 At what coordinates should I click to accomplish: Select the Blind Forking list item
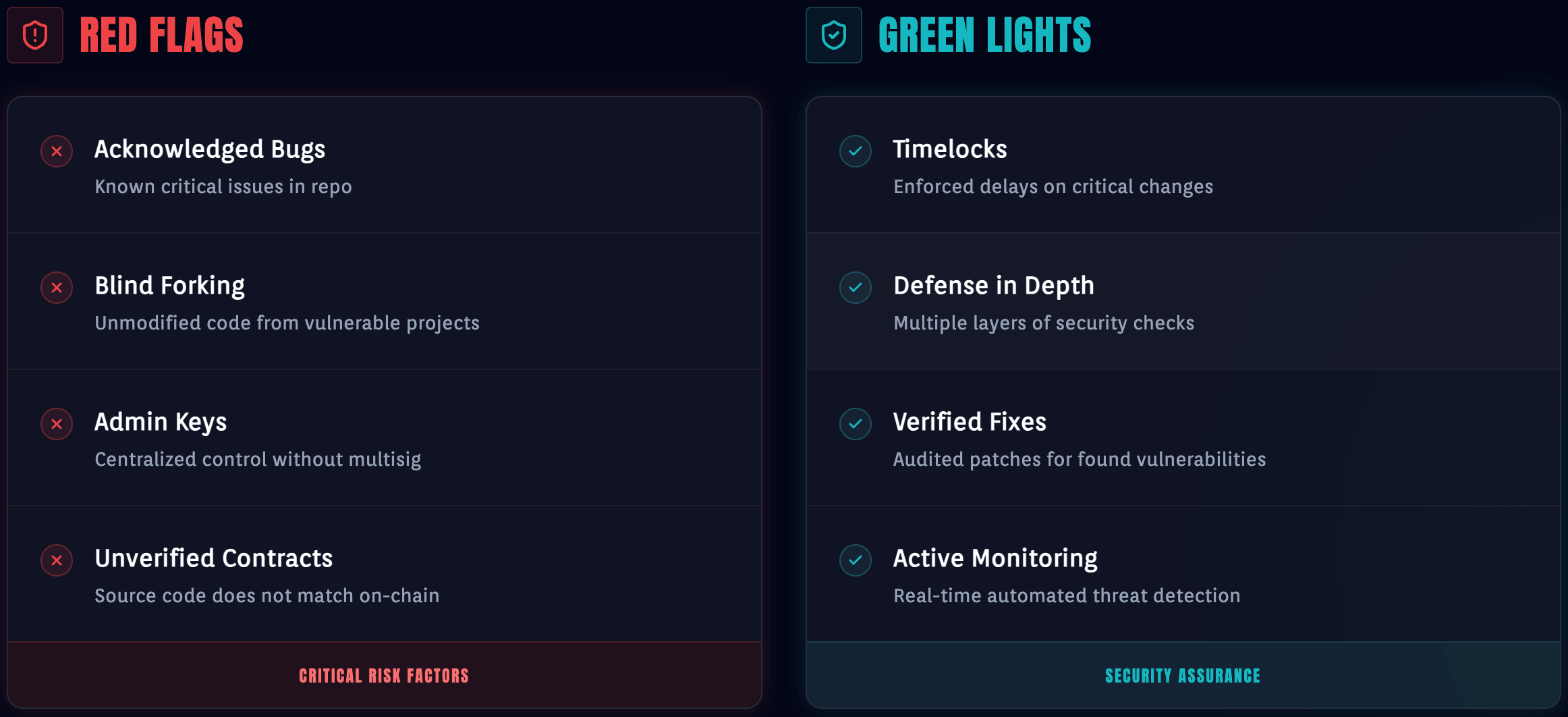point(385,301)
